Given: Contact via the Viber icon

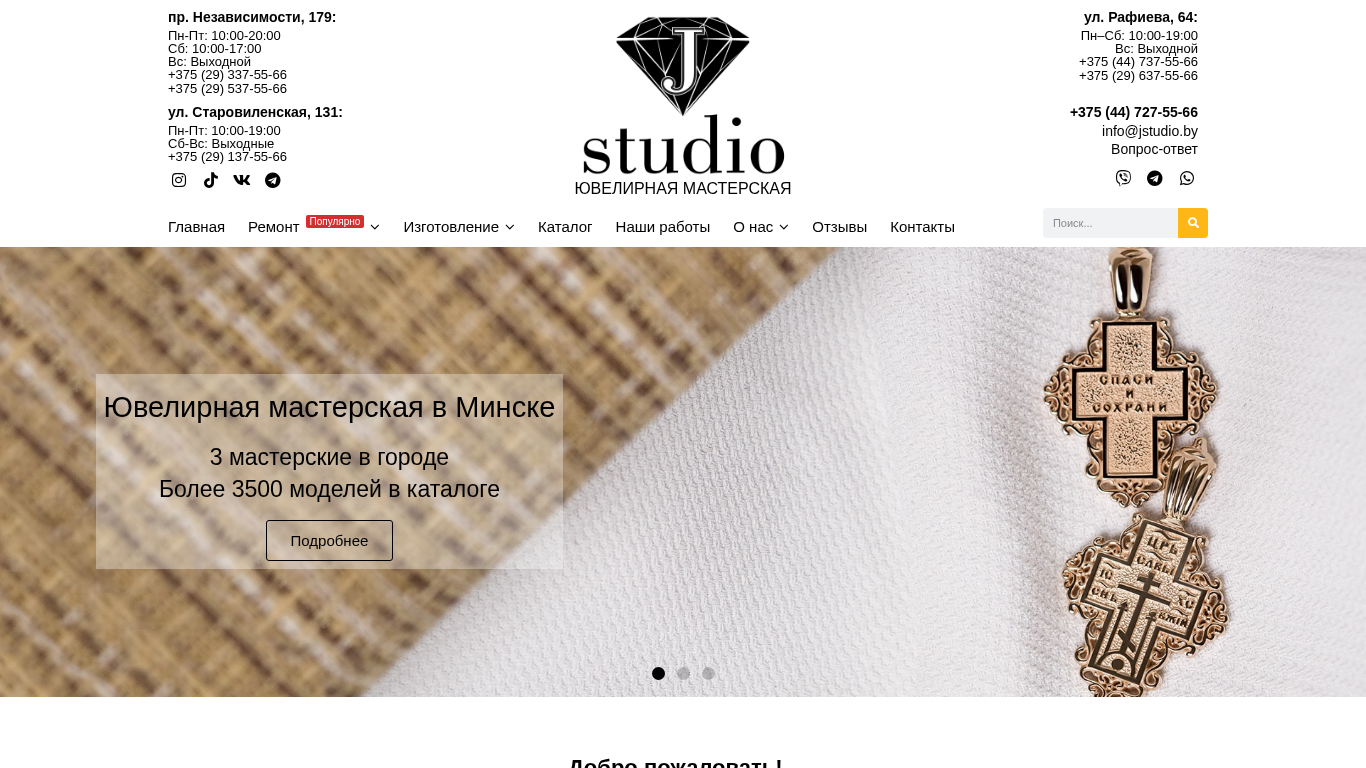Looking at the screenshot, I should (1123, 178).
